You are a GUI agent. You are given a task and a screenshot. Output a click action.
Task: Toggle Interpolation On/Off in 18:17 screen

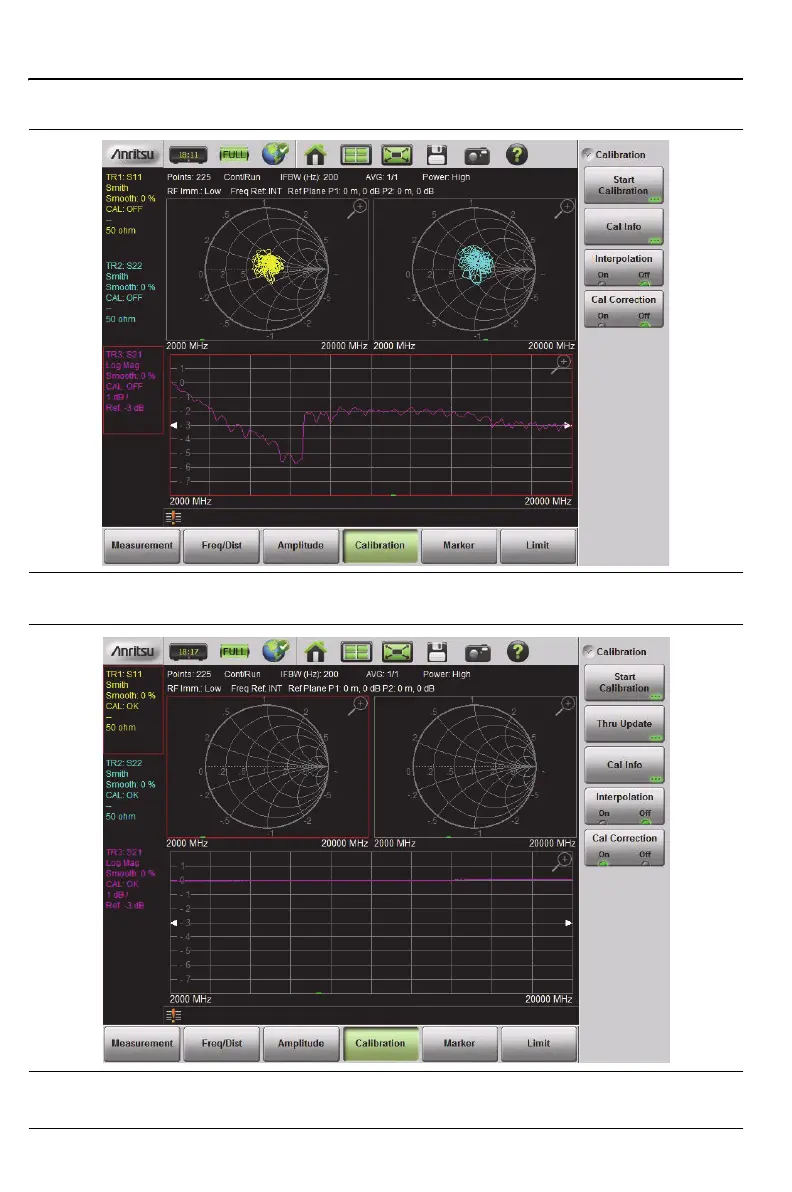(625, 806)
